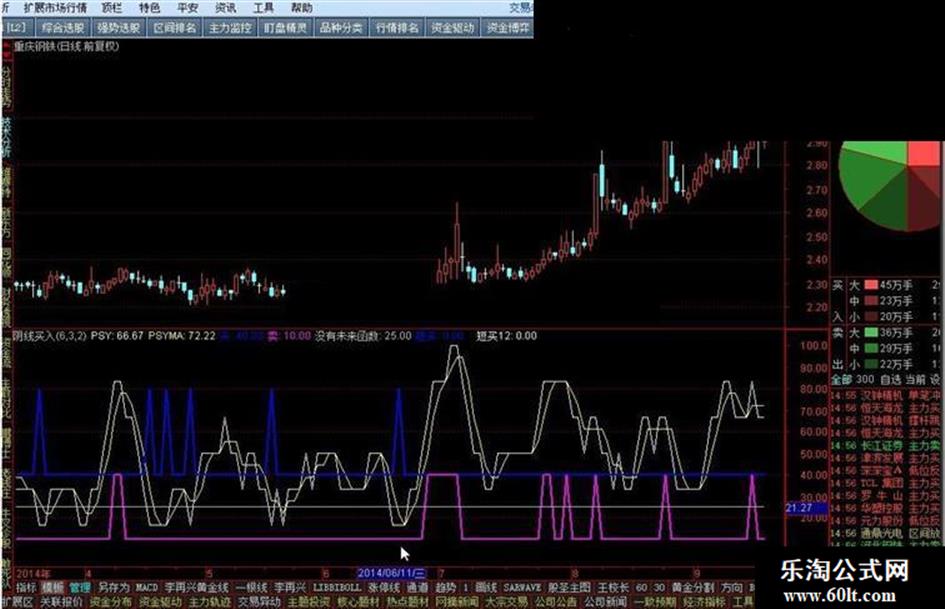This screenshot has height=609, width=945.
Task: Select the 当前 filter in alert list
Action: (915, 380)
